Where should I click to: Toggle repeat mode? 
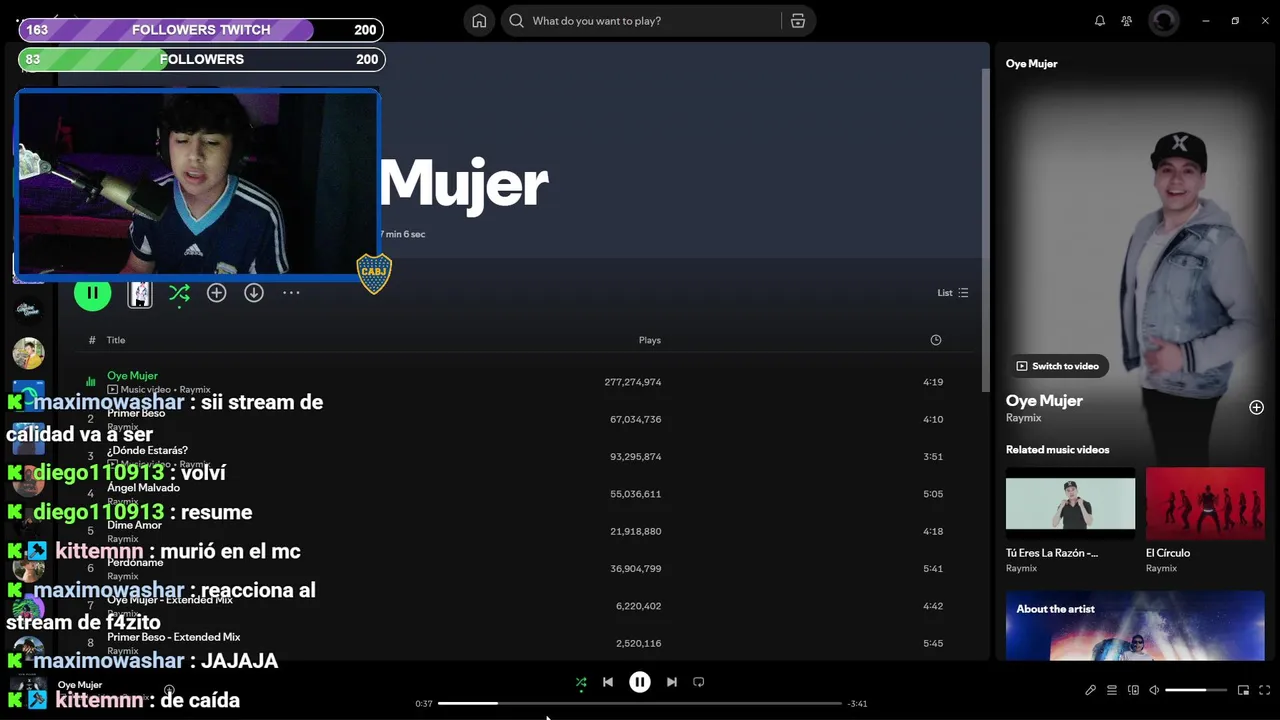point(699,682)
